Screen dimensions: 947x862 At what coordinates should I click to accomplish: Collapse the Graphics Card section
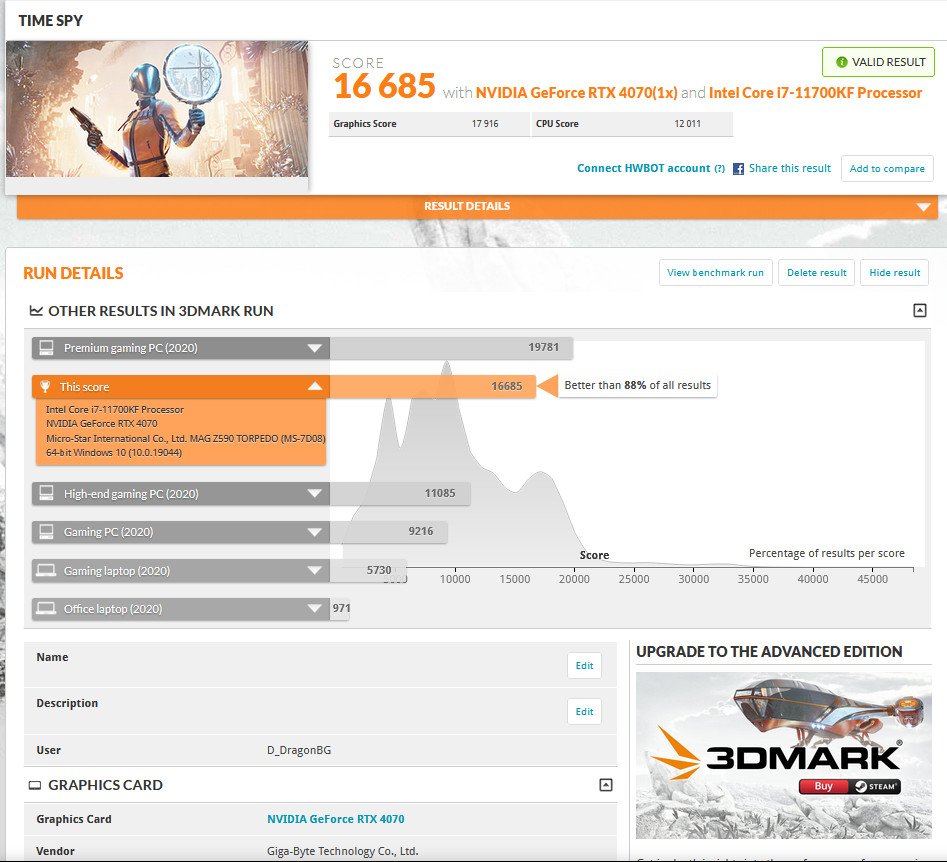pos(606,785)
